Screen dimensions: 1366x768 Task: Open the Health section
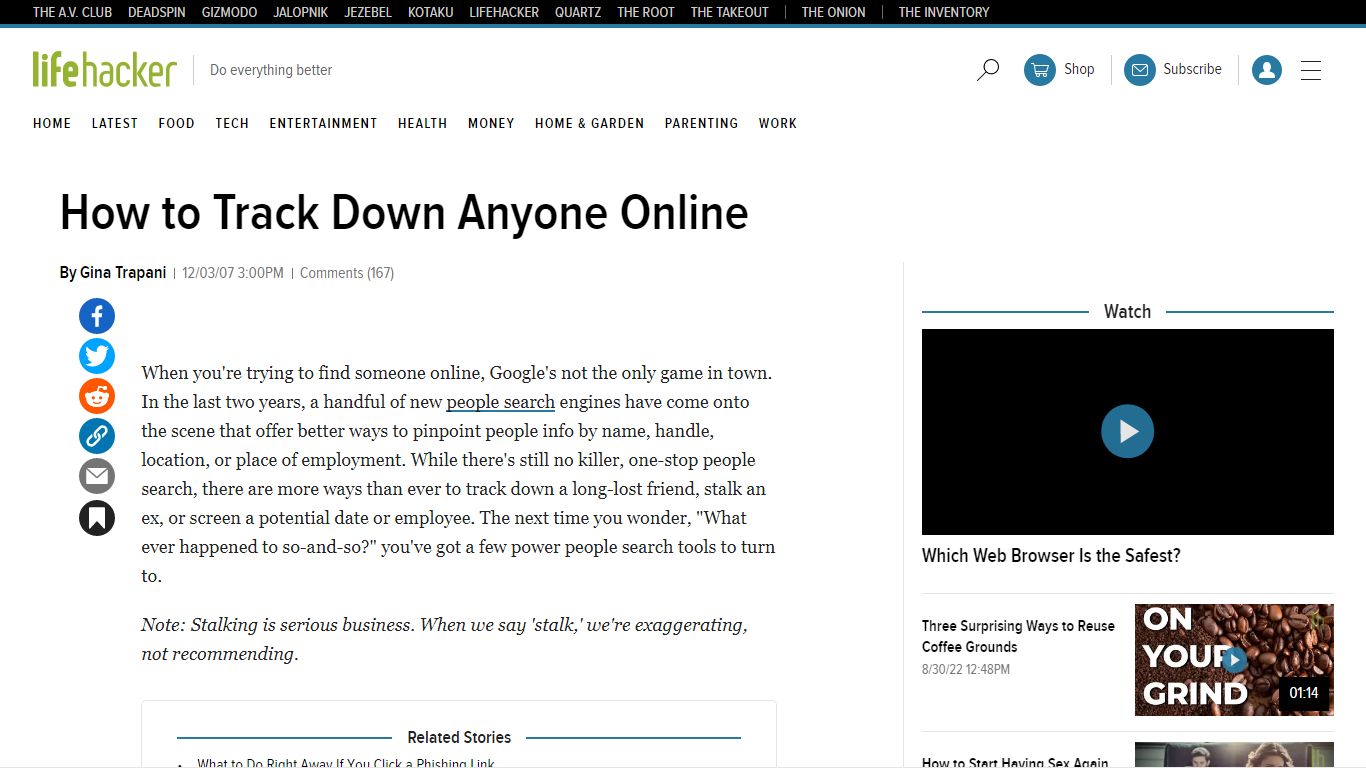[423, 123]
